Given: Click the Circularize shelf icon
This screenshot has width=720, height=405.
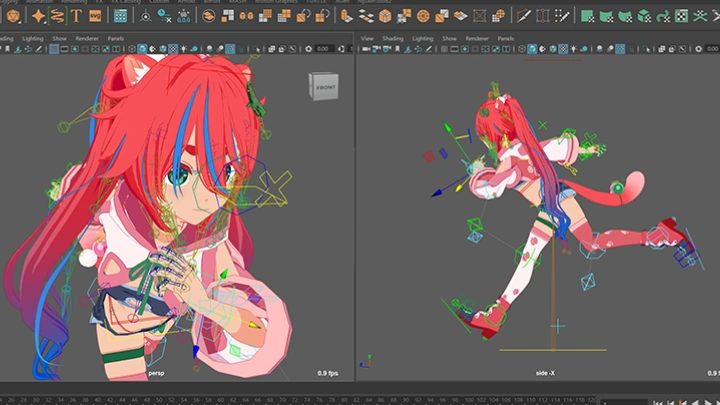Looking at the screenshot, I should 423,16.
